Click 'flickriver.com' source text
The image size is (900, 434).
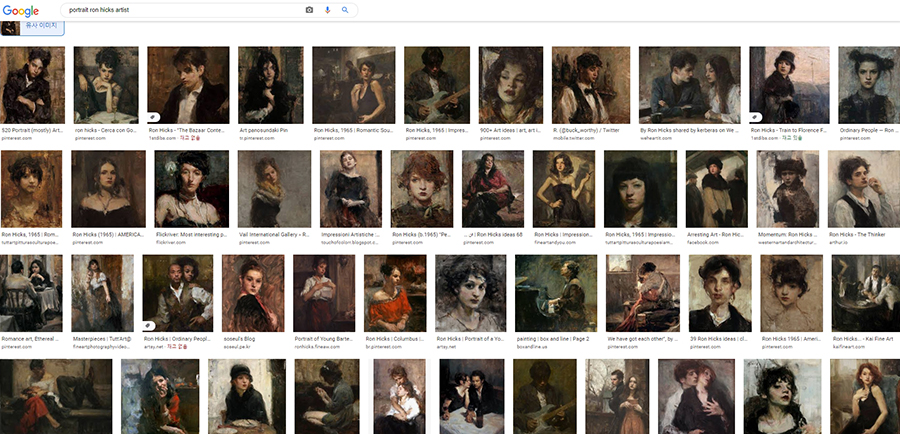point(170,242)
